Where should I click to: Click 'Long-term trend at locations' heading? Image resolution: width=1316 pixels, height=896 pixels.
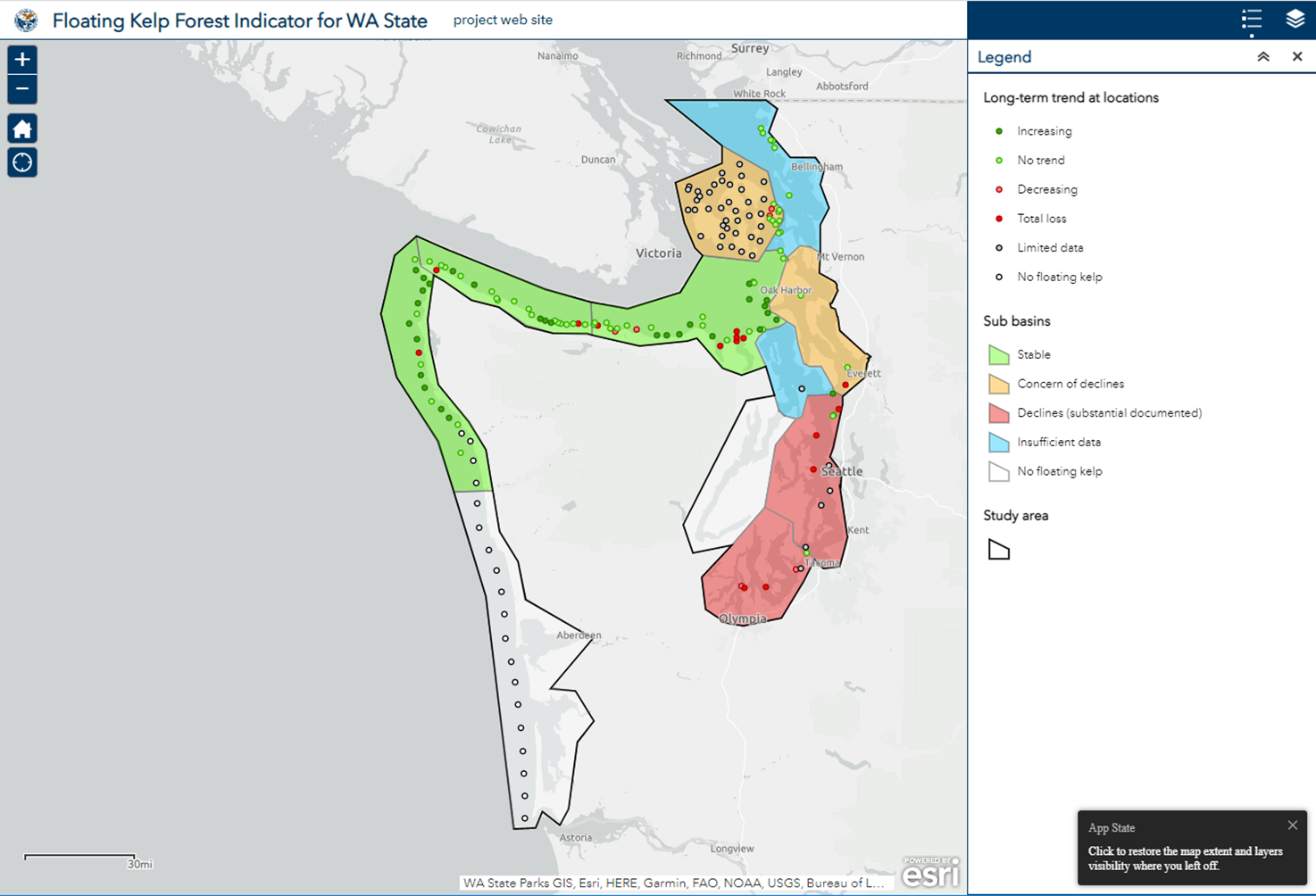[x=1070, y=97]
